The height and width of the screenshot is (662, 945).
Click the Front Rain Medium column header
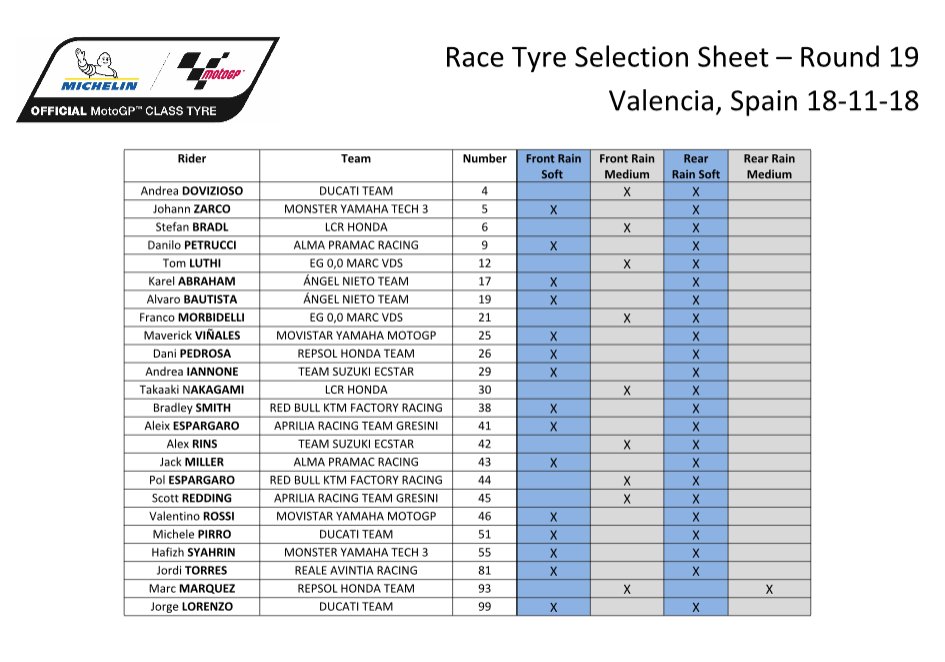pyautogui.click(x=627, y=166)
